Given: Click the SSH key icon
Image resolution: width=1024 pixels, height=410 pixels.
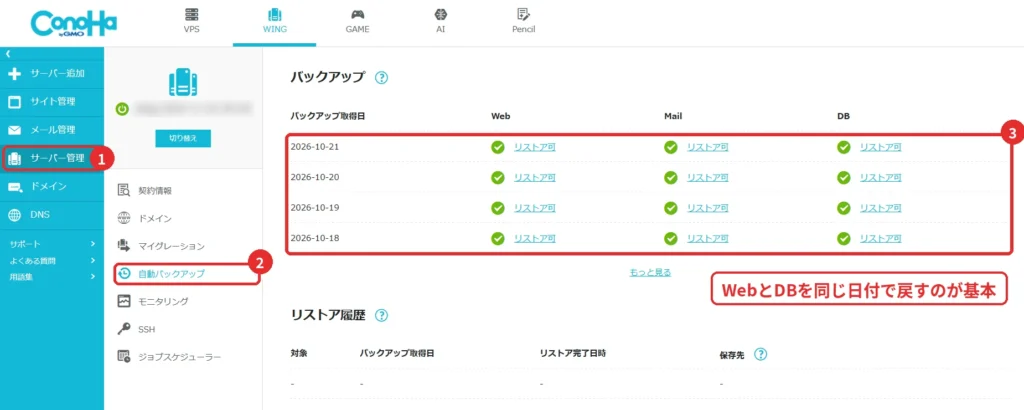Looking at the screenshot, I should pos(124,329).
